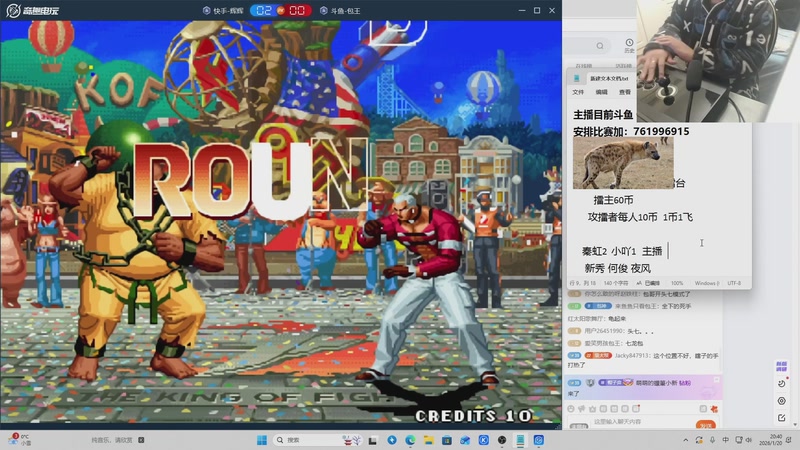Click the number 761996915 in notepad
Viewport: 800px width, 450px height.
coord(661,132)
